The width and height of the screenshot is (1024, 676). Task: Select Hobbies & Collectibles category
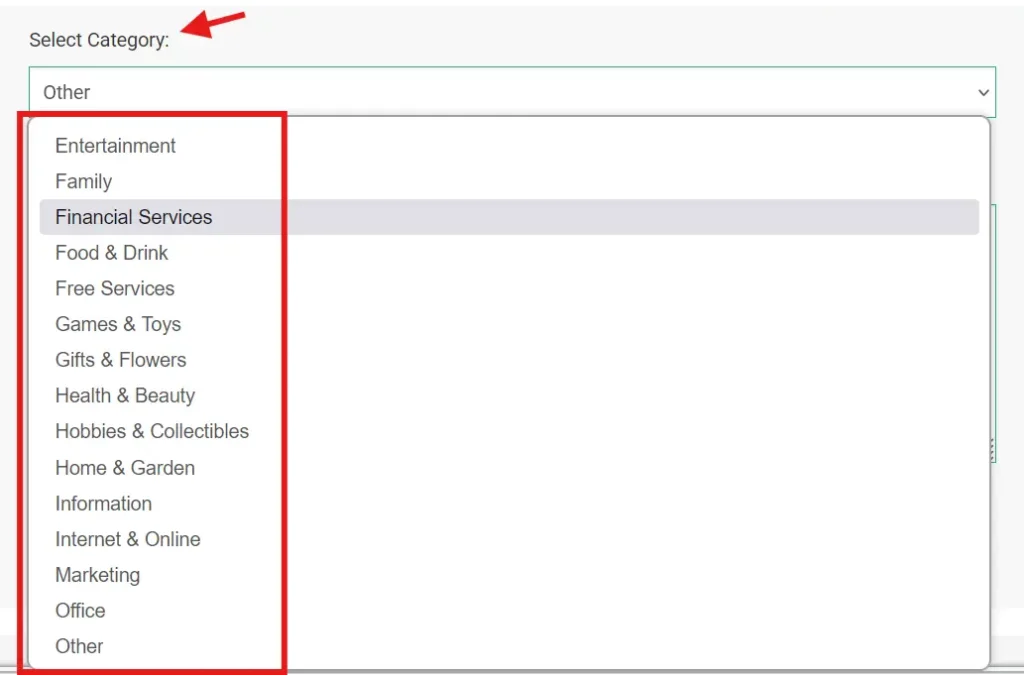point(509,431)
